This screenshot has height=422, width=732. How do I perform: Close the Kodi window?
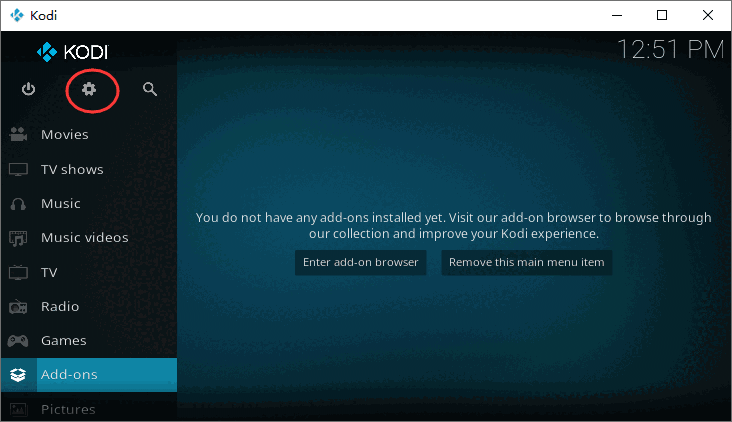coord(708,15)
